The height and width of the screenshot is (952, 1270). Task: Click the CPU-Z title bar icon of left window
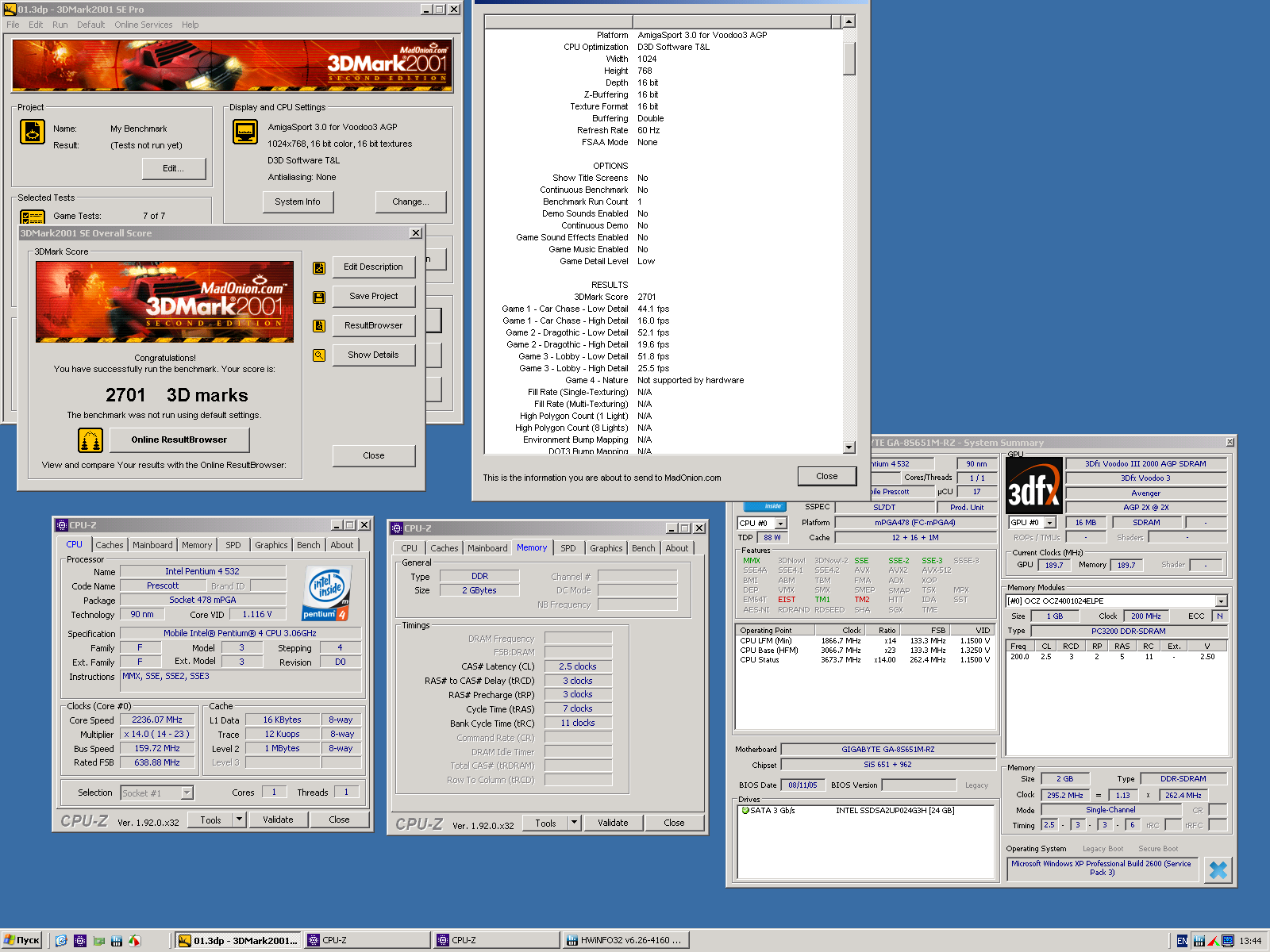tap(62, 525)
